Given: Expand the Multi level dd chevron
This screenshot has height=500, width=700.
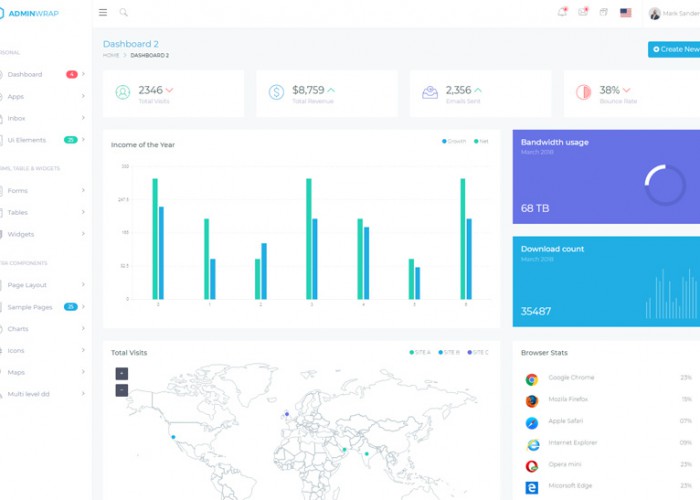Looking at the screenshot, I should [x=83, y=394].
